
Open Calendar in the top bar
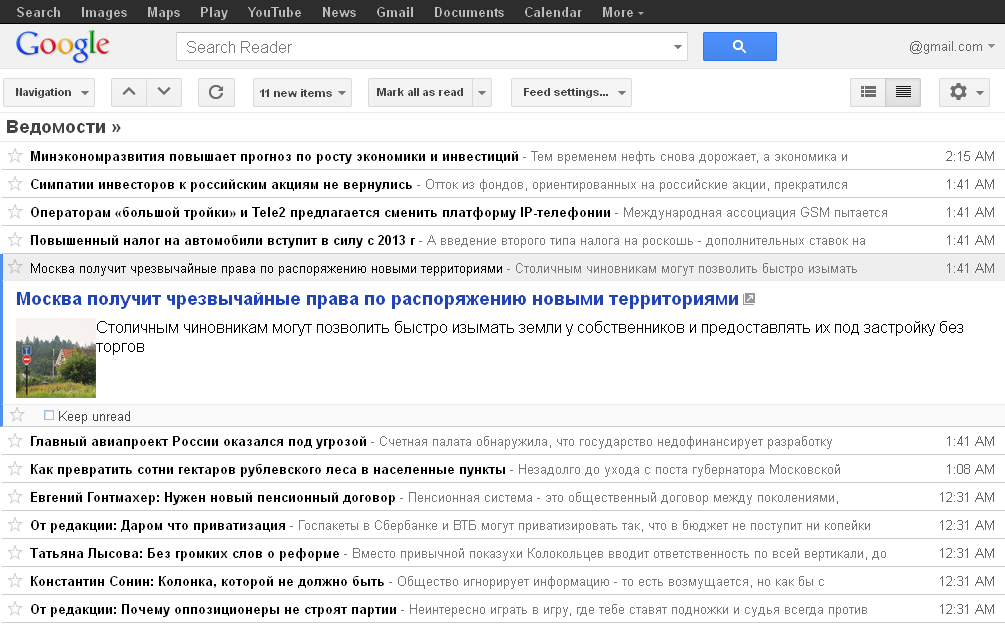[x=553, y=12]
